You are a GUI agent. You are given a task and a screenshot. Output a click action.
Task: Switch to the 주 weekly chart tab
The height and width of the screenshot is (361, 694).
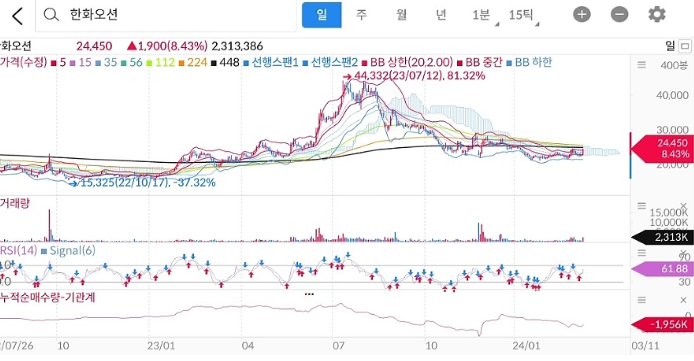click(x=362, y=15)
